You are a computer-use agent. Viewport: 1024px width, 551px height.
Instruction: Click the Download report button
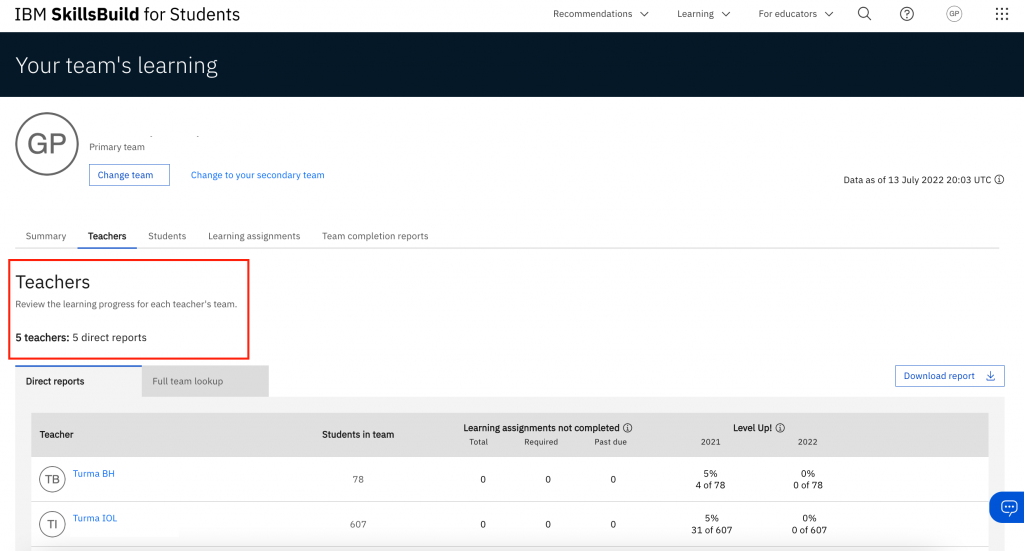click(x=950, y=376)
